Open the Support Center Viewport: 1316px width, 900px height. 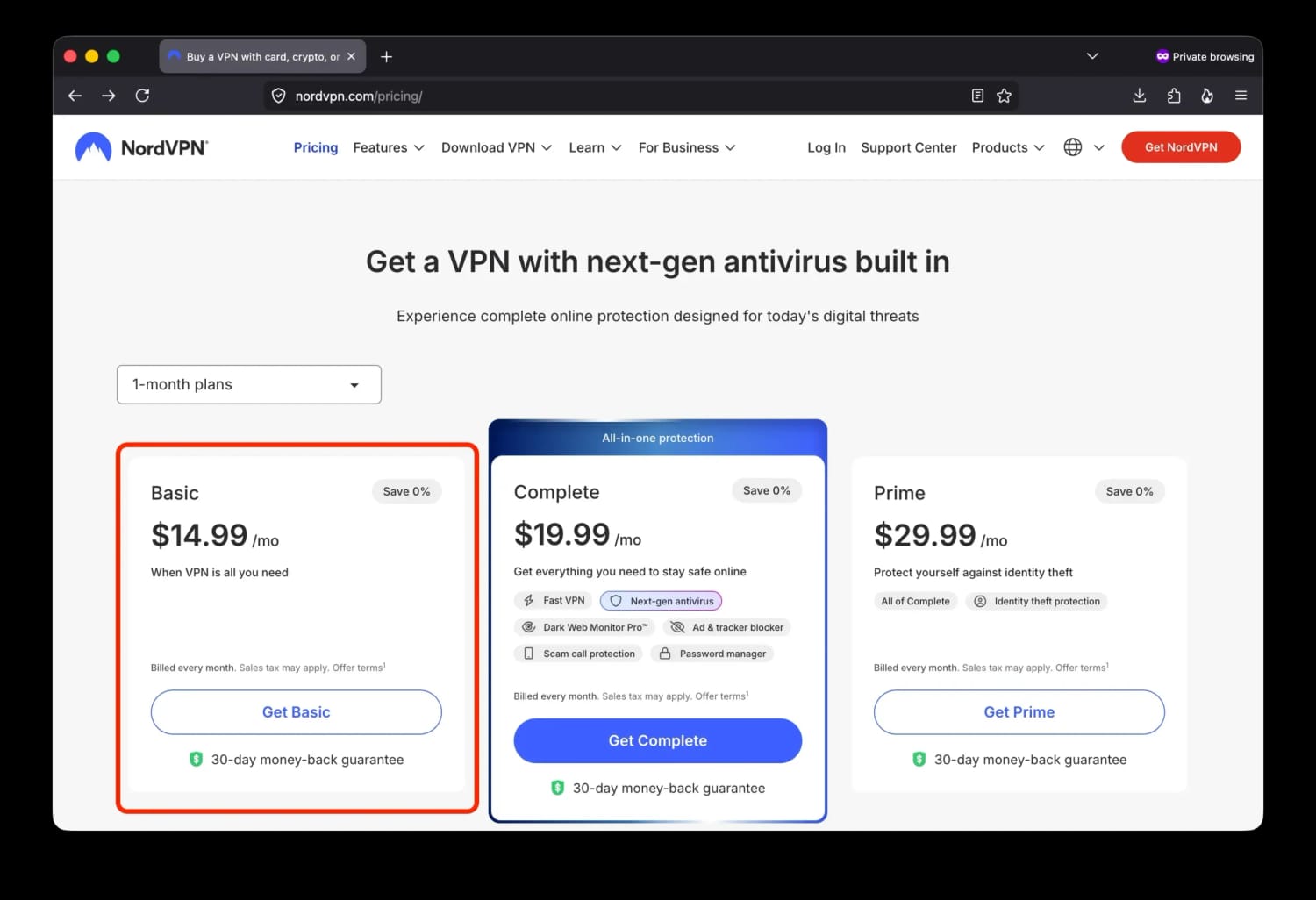(909, 147)
